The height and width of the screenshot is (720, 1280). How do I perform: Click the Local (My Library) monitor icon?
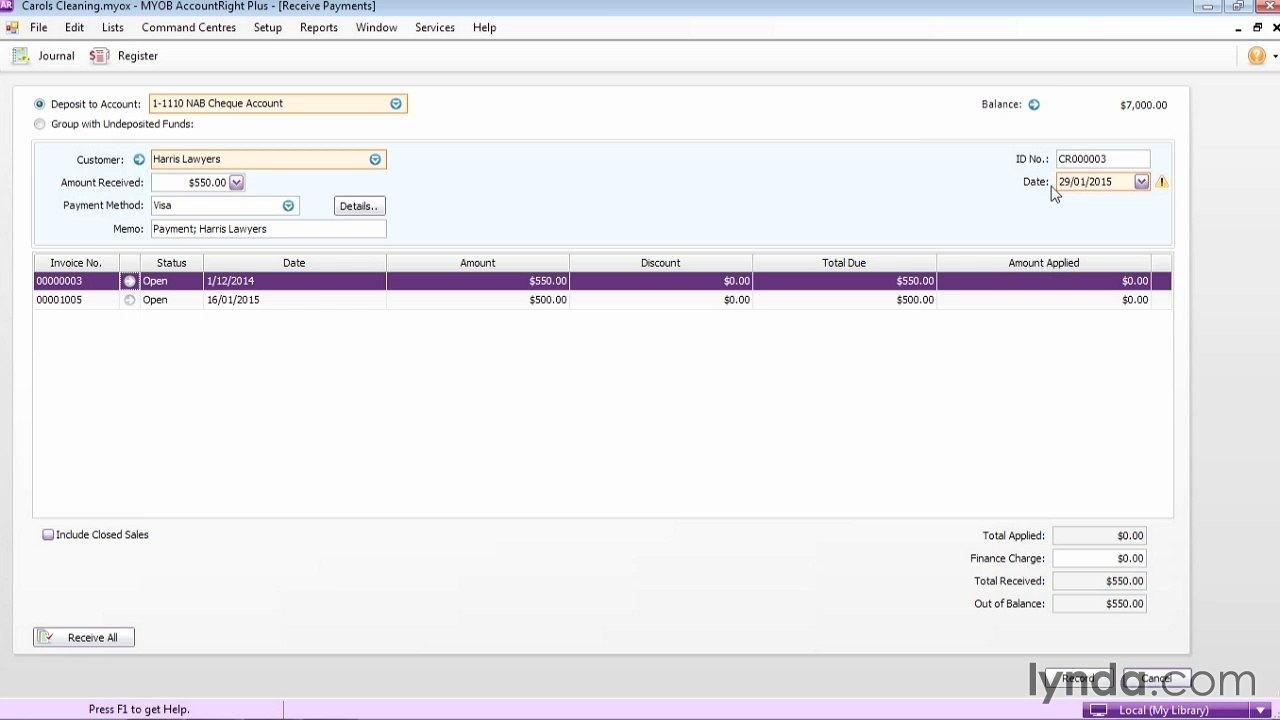click(x=1098, y=710)
